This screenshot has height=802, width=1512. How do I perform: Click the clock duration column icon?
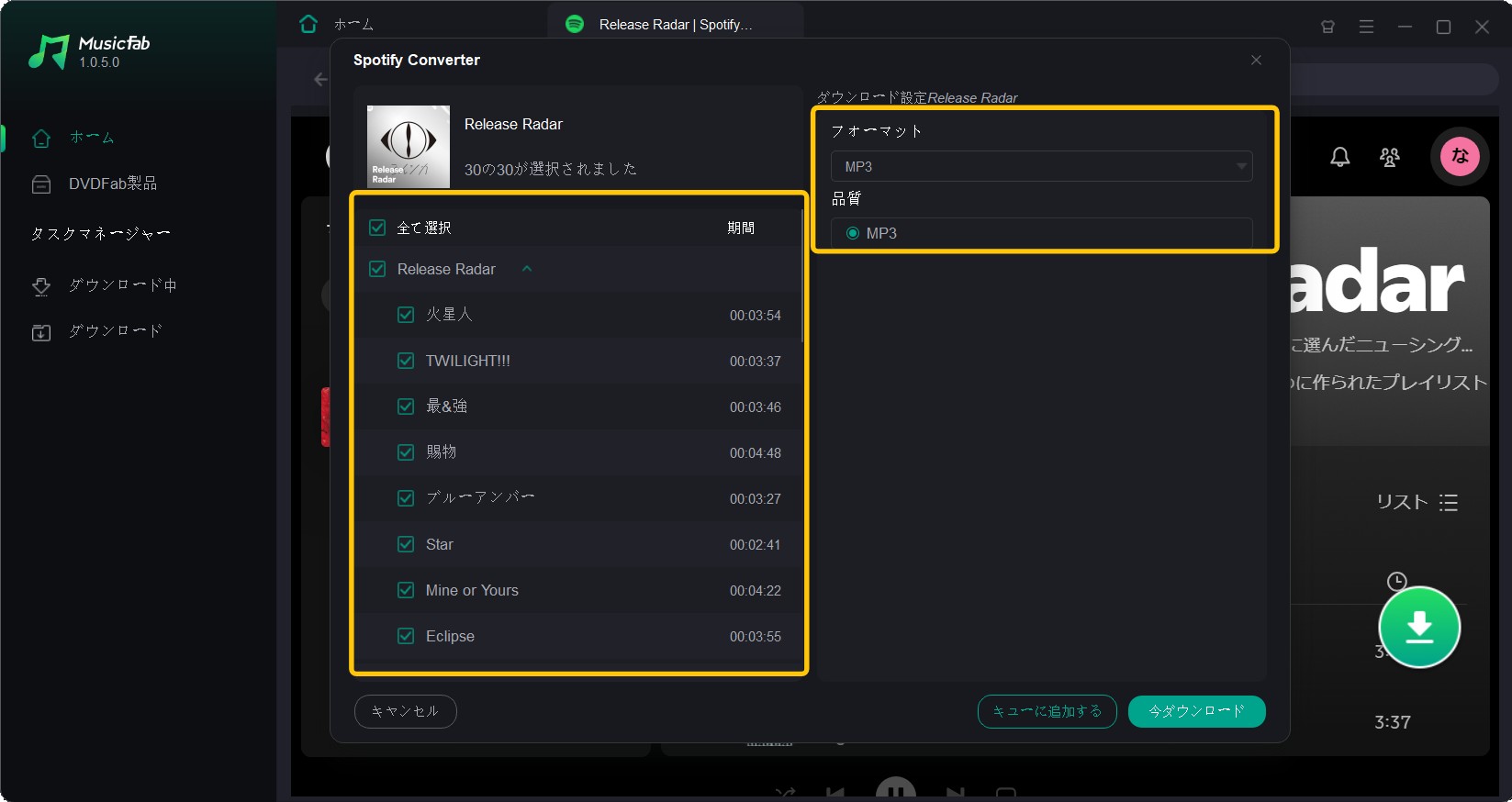pyautogui.click(x=1396, y=581)
